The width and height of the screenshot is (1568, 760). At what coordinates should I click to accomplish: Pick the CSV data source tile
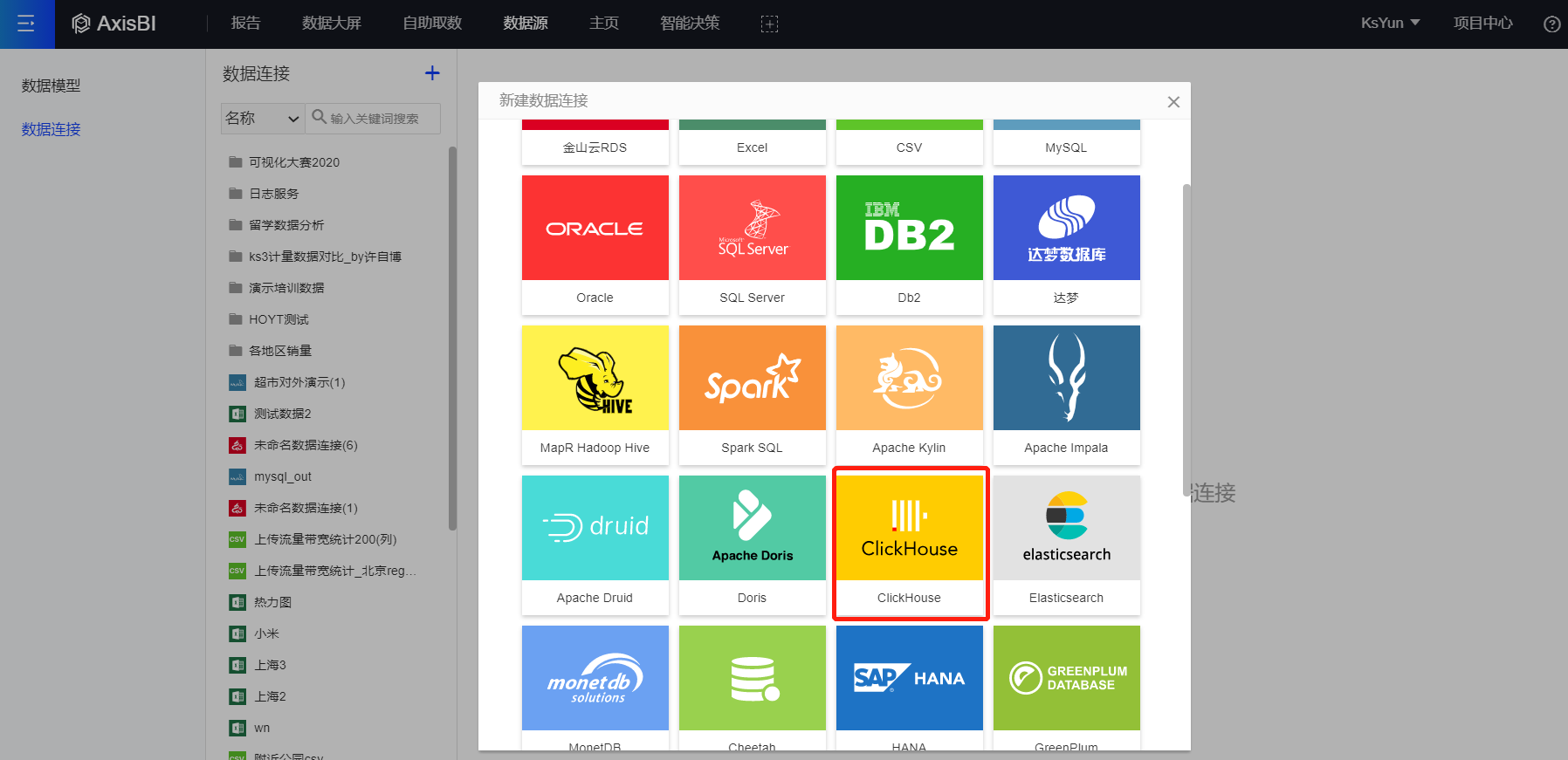click(910, 142)
